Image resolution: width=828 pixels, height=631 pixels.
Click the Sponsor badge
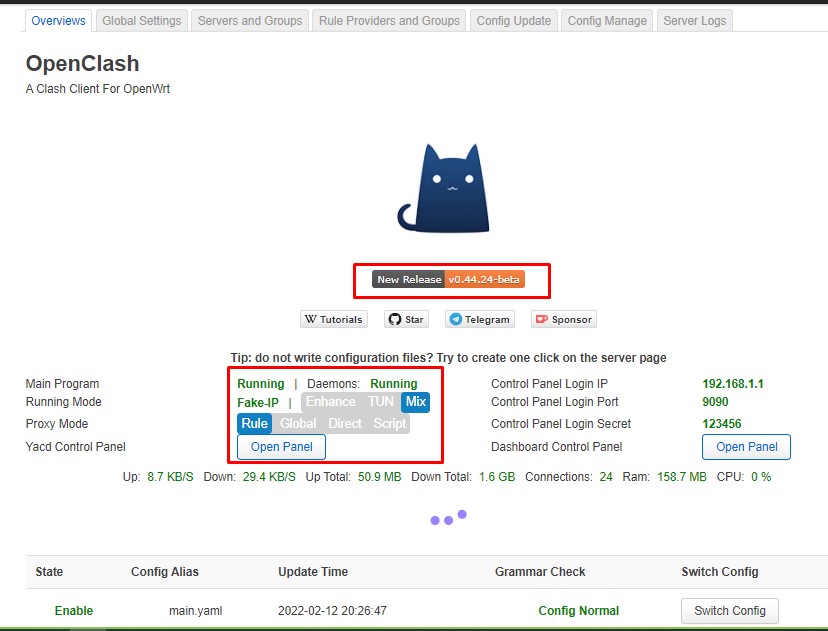tap(563, 319)
